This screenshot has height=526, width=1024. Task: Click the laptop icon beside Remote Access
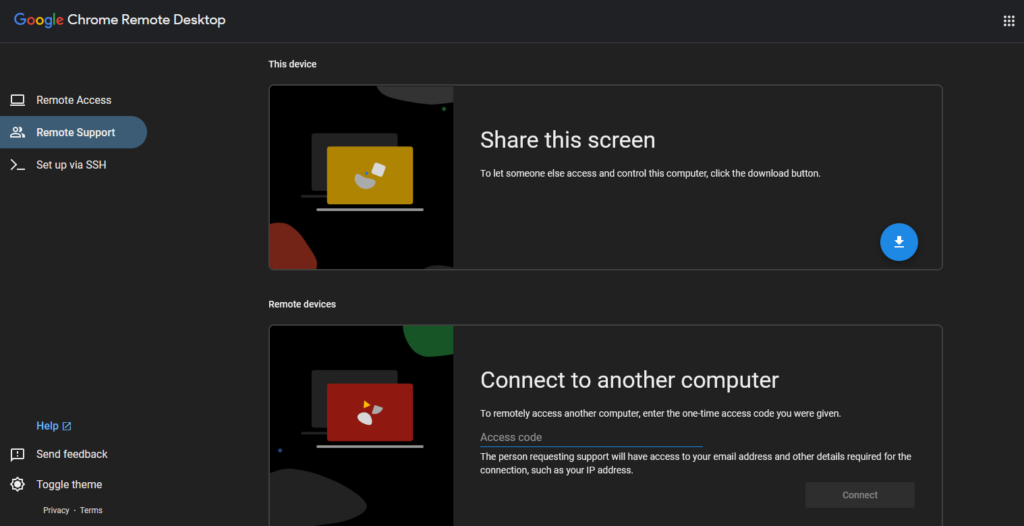[17, 100]
